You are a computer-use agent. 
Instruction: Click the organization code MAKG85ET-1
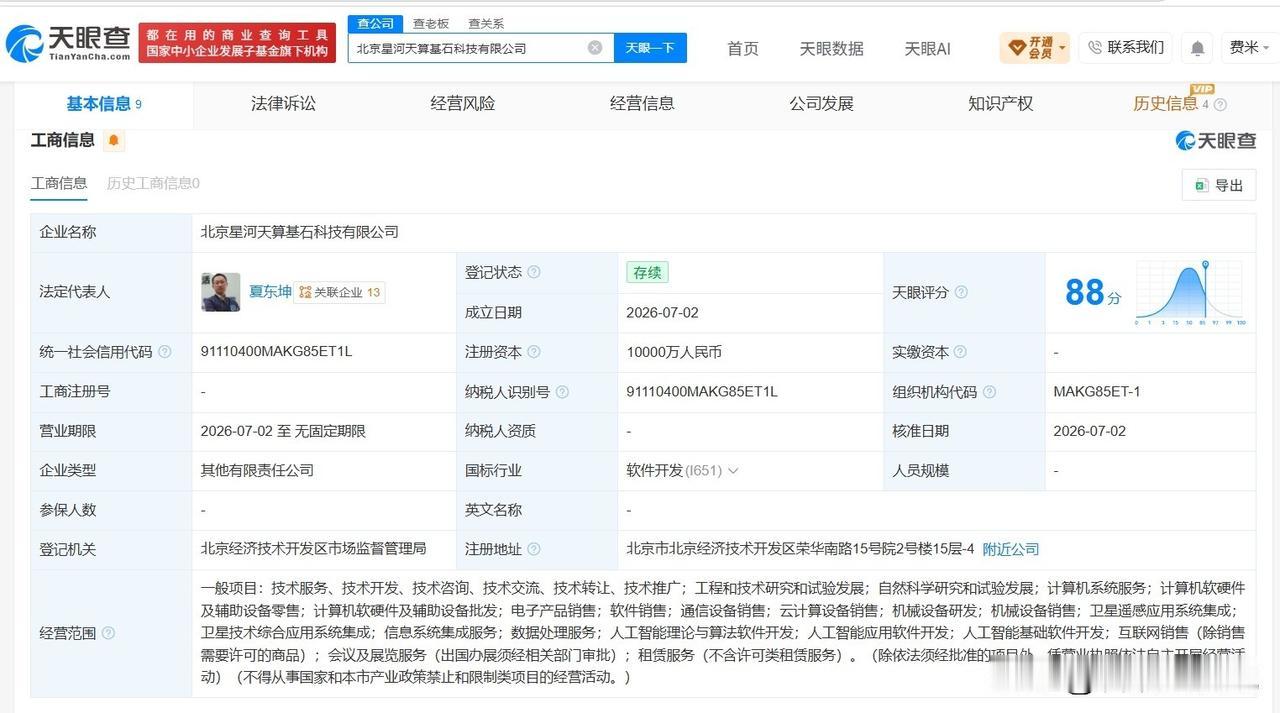(x=1097, y=392)
